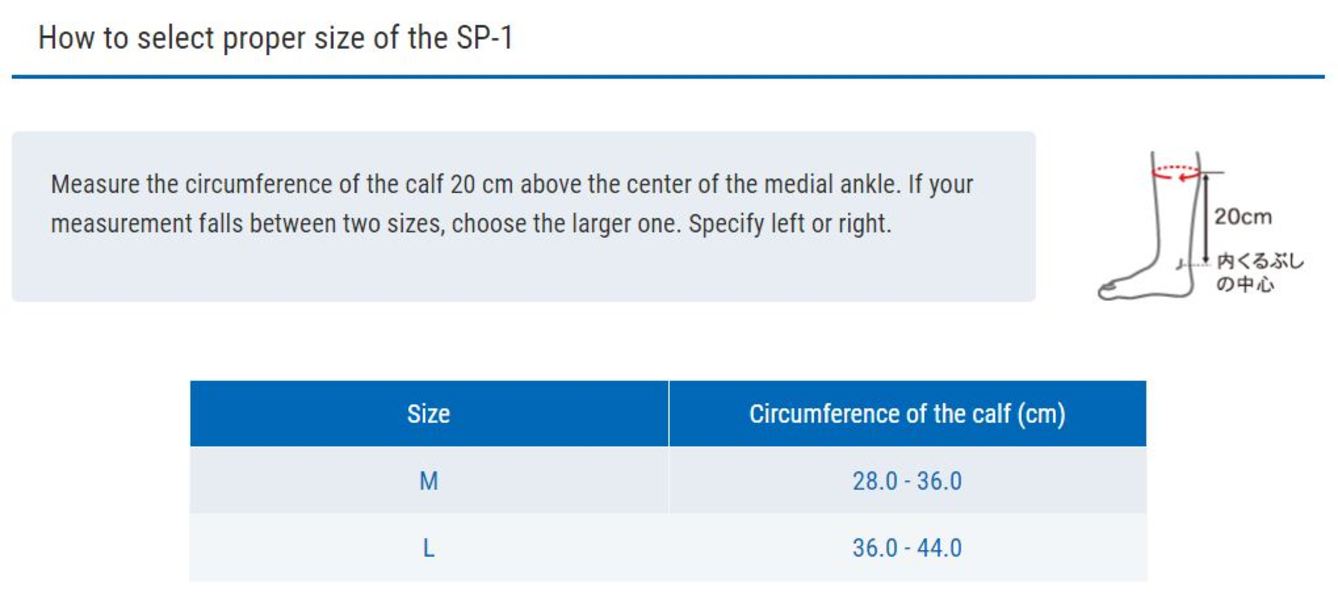Click the Size column header
Viewport: 1338px width, 600px height.
(428, 413)
